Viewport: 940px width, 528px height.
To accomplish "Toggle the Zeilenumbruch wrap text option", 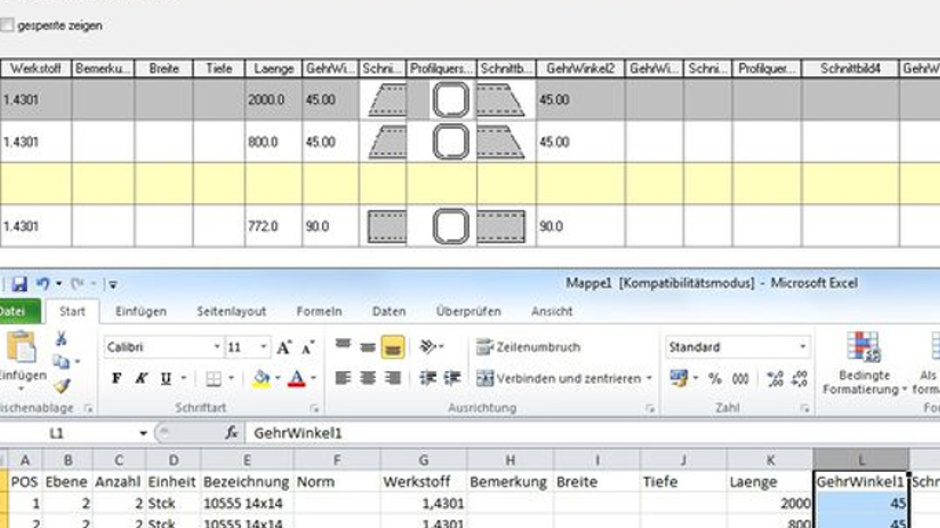I will point(527,347).
